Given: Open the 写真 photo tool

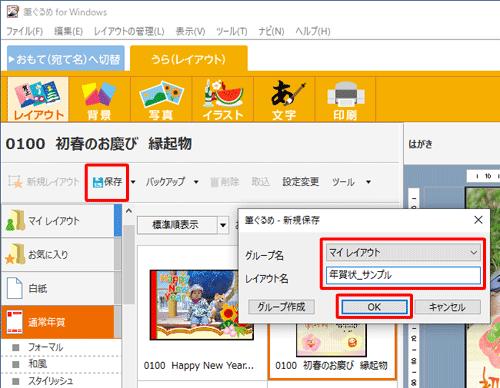Looking at the screenshot, I should click(161, 99).
